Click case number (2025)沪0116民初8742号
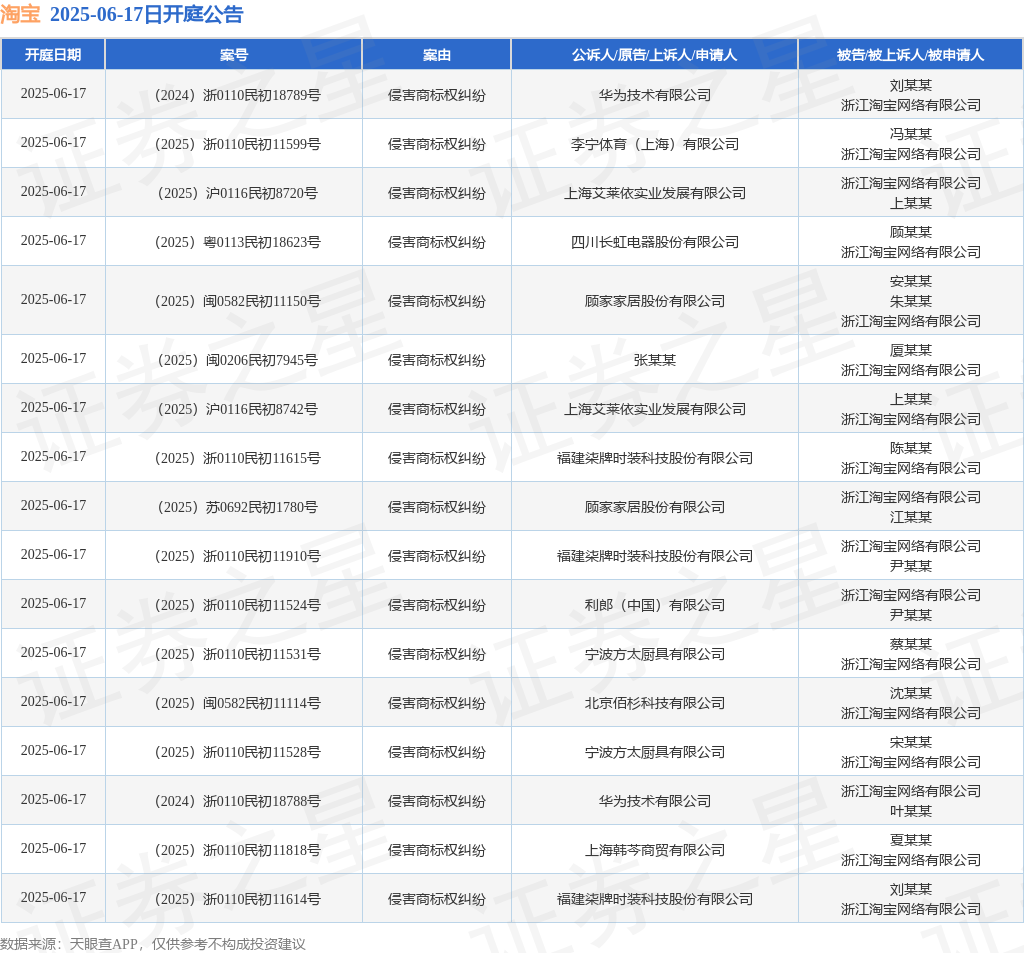The image size is (1024, 953). point(238,409)
